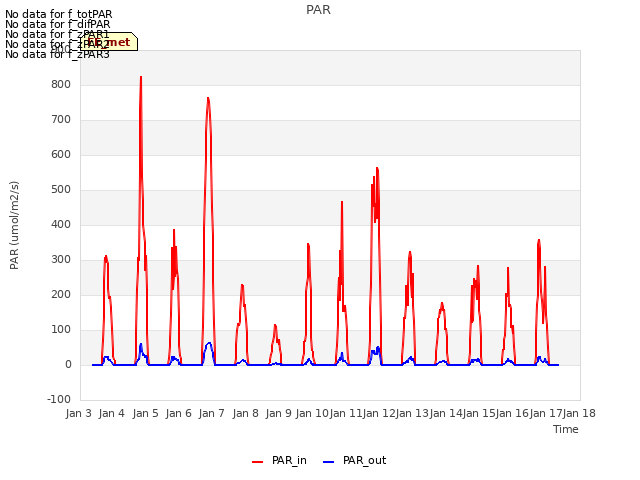Screen dimensions: 640x480
Task: Click the y-axis tick label 500
Action: pyautogui.click(x=61, y=190)
